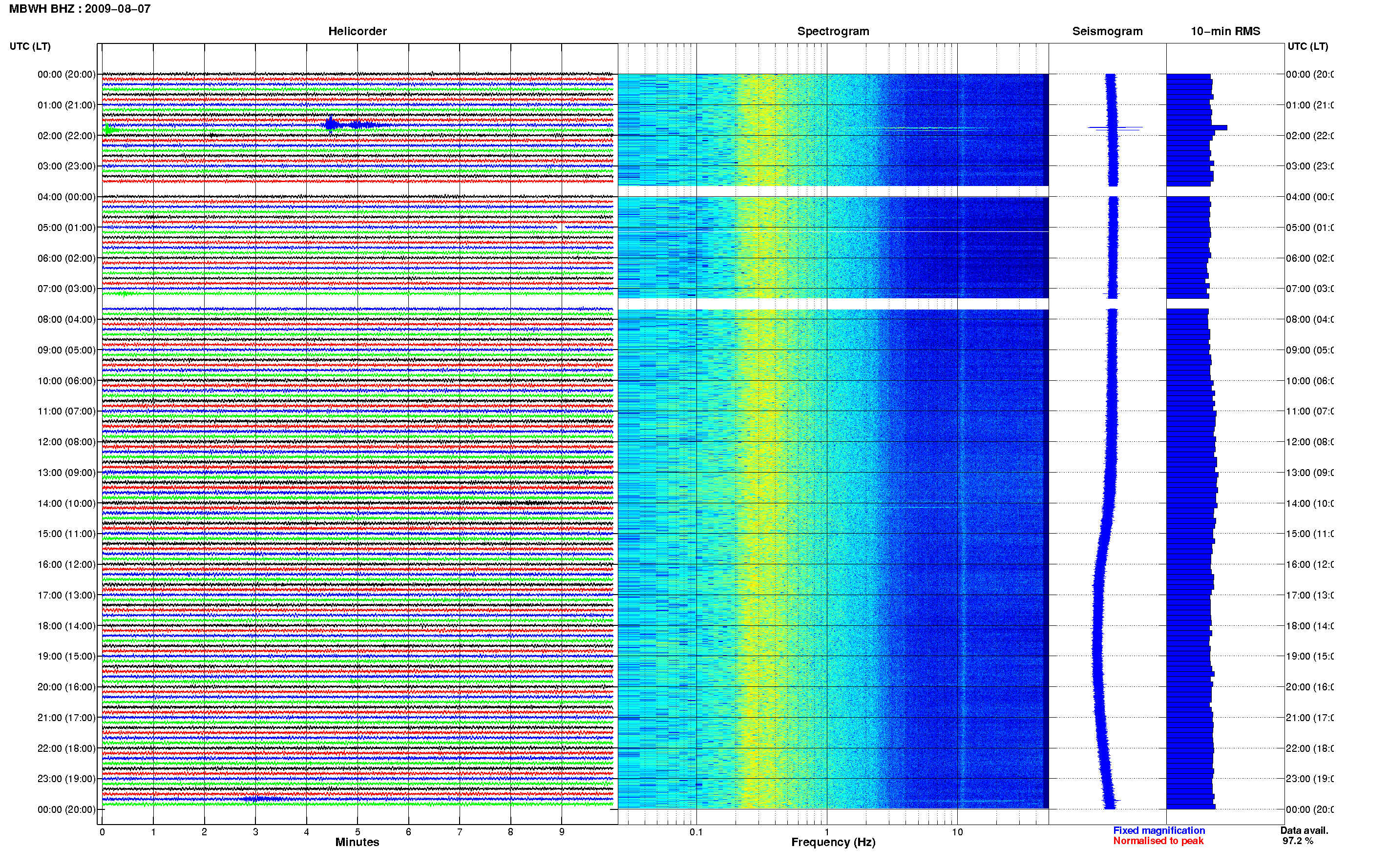This screenshot has width=1389, height=868.
Task: Click the Frequency (Hz) x-axis label
Action: pyautogui.click(x=833, y=842)
